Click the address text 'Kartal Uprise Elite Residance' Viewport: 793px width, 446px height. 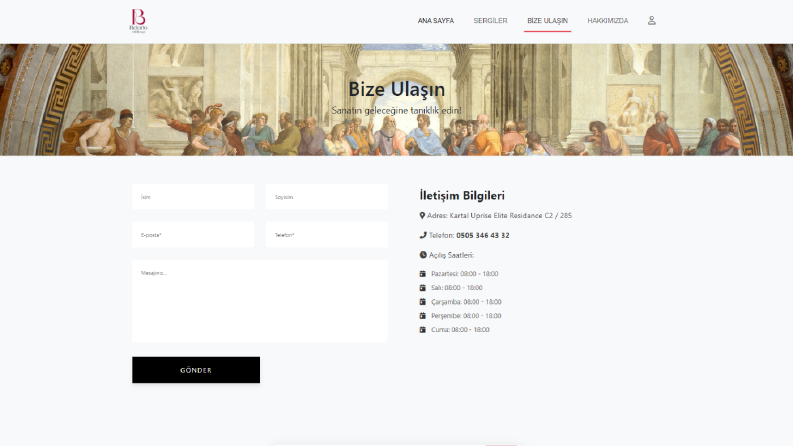click(x=496, y=215)
